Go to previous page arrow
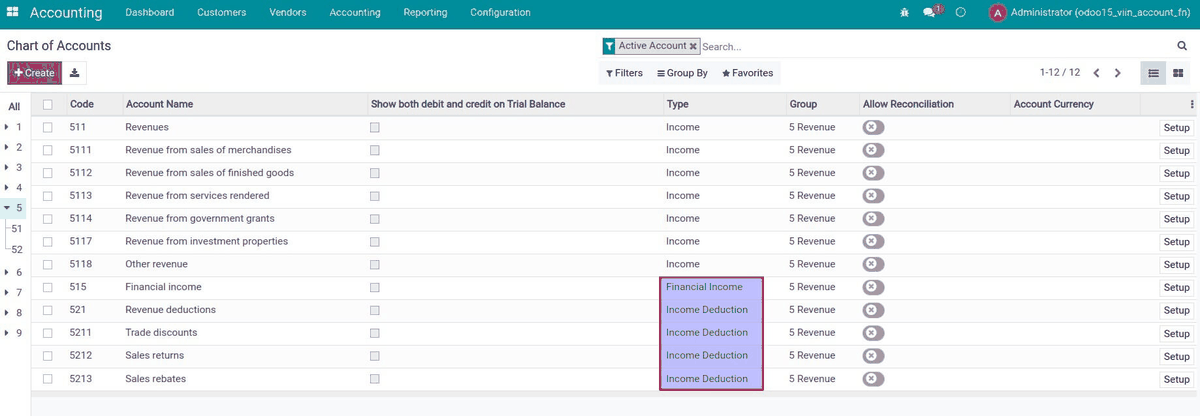 pyautogui.click(x=1096, y=73)
